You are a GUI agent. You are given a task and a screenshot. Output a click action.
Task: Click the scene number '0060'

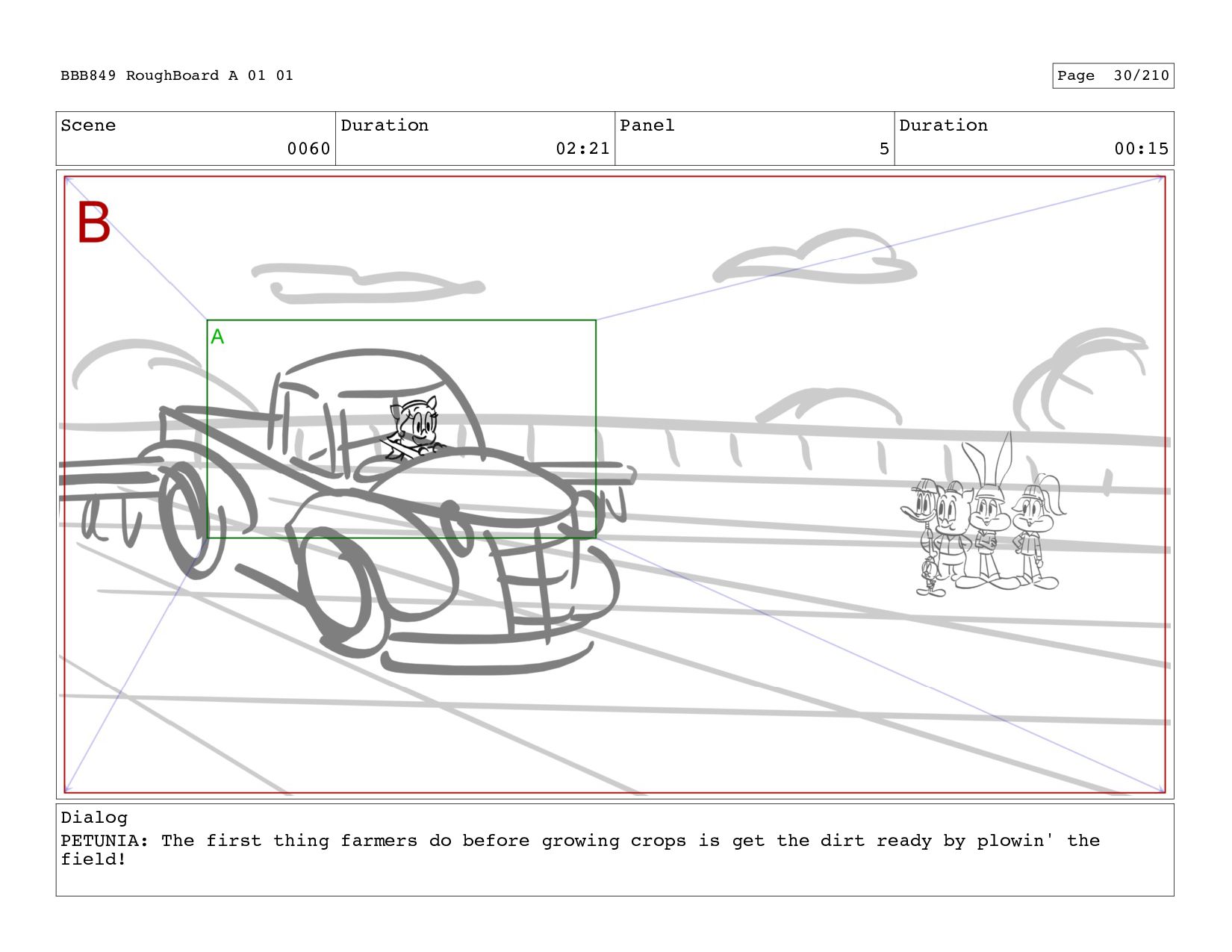click(x=308, y=149)
